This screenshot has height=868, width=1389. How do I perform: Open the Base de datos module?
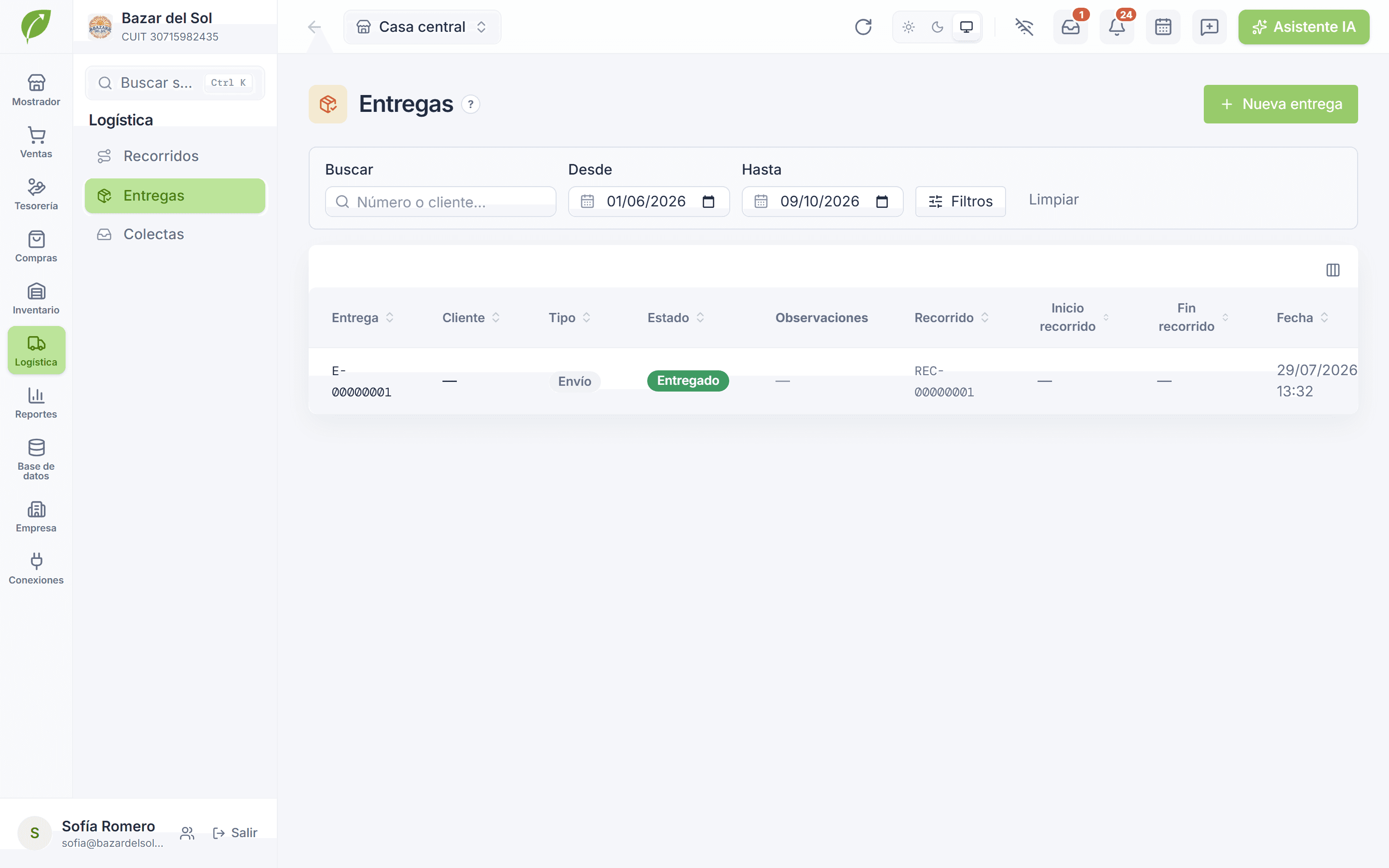click(x=36, y=459)
